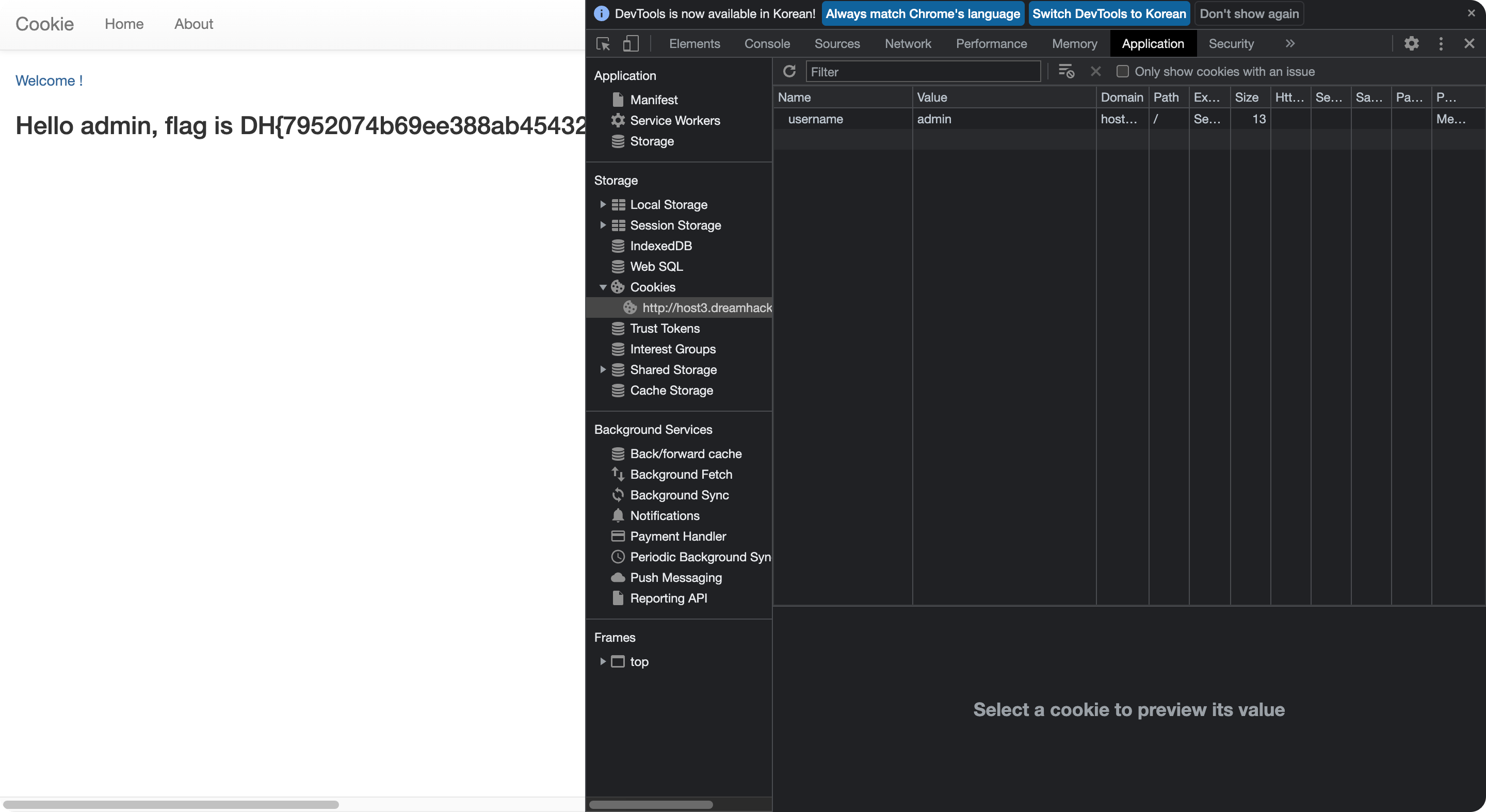The height and width of the screenshot is (812, 1486).
Task: Open Service Workers pane
Action: [675, 121]
